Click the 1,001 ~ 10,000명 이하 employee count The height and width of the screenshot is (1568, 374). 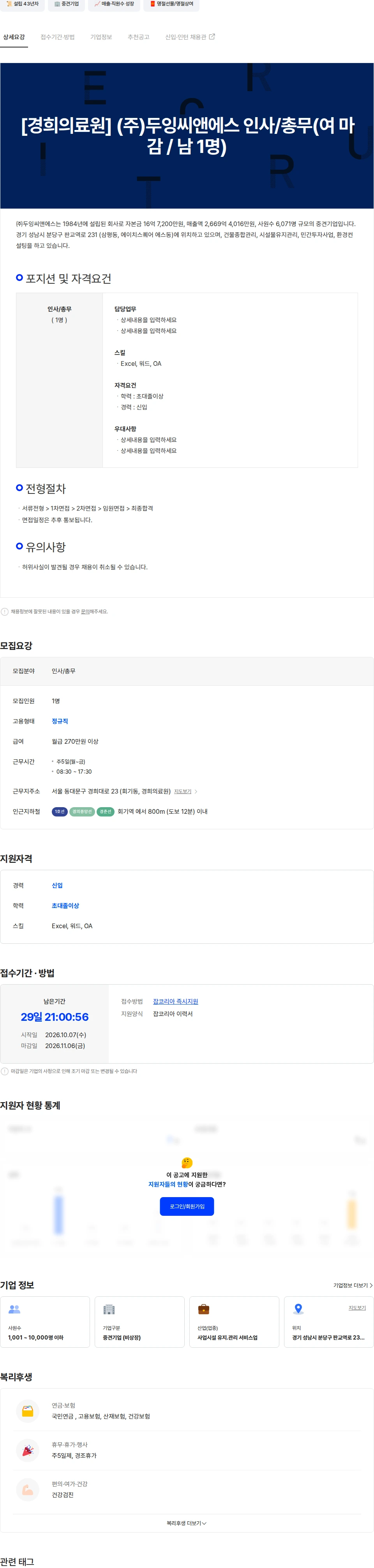pos(35,1337)
